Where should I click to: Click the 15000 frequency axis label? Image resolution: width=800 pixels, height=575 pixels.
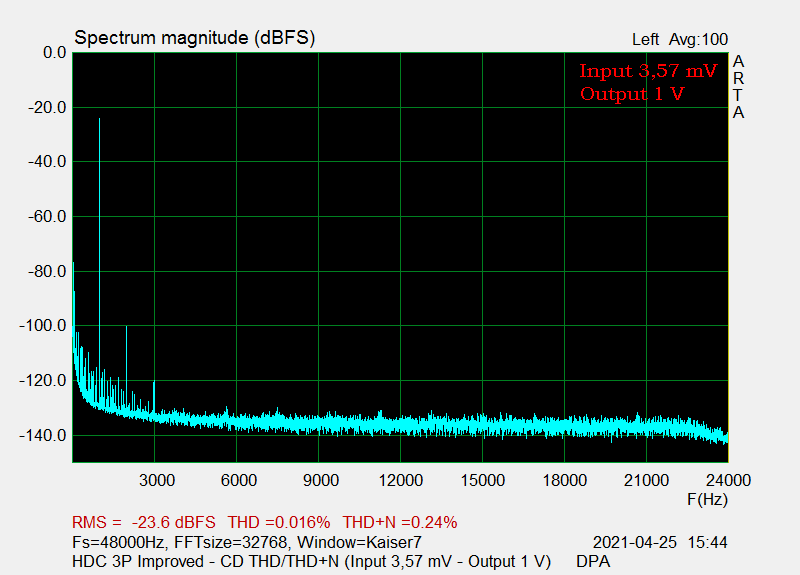point(483,480)
